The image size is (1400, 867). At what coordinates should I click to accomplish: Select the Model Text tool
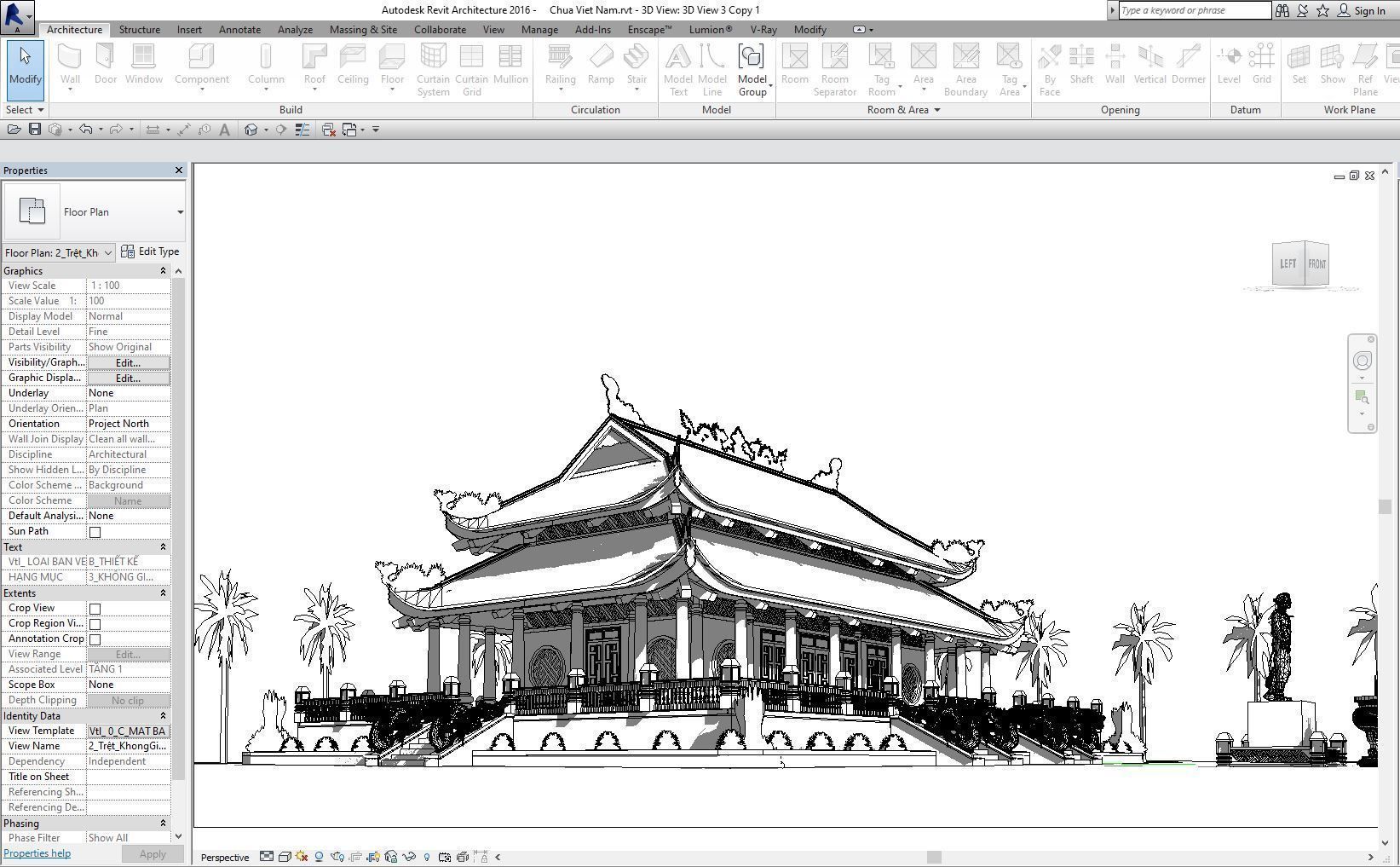pyautogui.click(x=678, y=70)
